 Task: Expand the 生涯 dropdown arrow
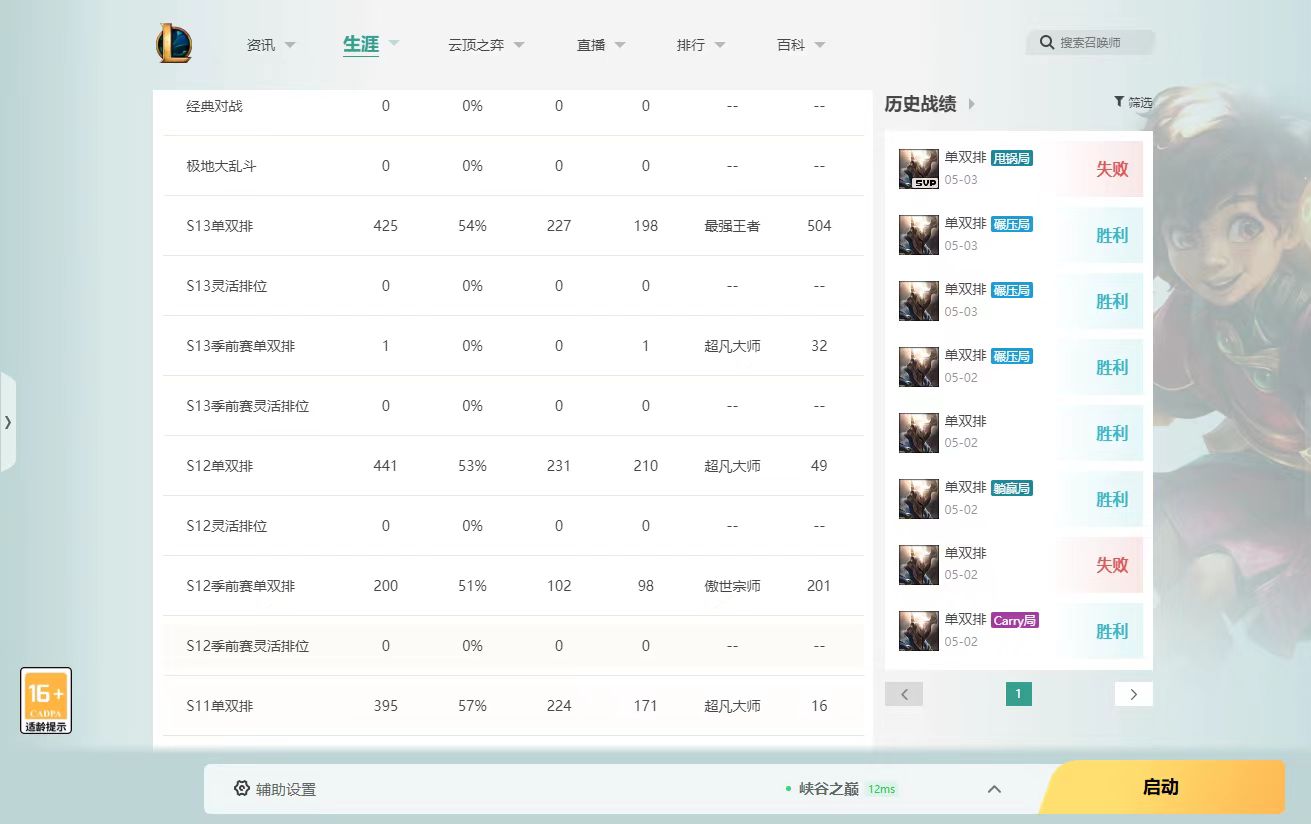[394, 43]
